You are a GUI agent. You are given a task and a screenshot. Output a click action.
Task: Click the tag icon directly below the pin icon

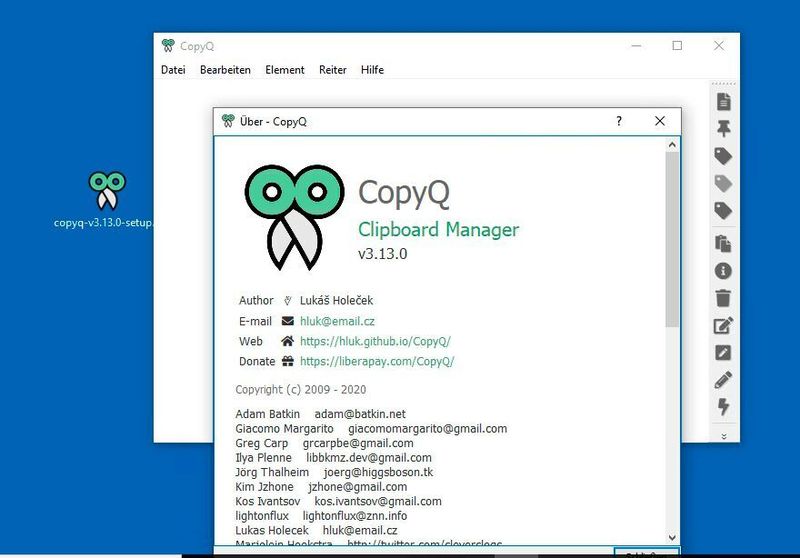click(723, 156)
